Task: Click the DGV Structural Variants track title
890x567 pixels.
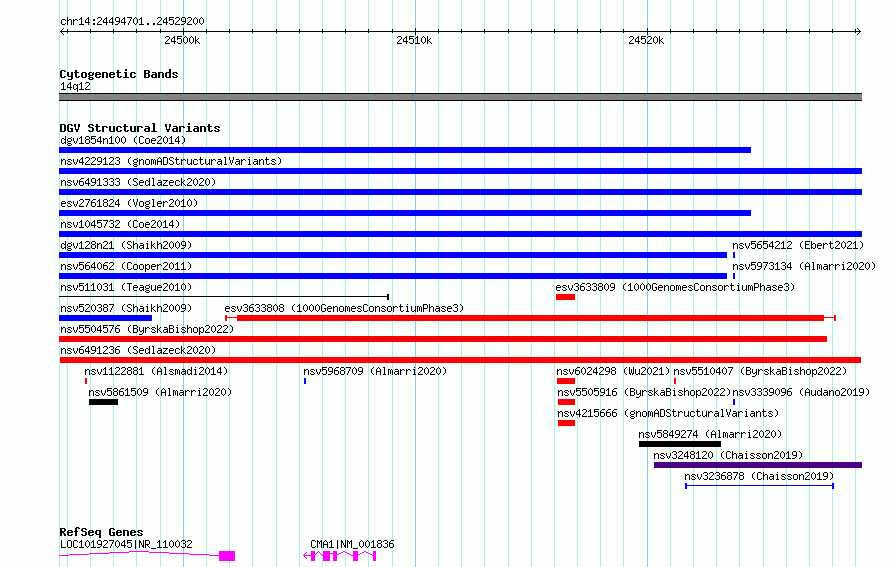Action: pos(140,128)
